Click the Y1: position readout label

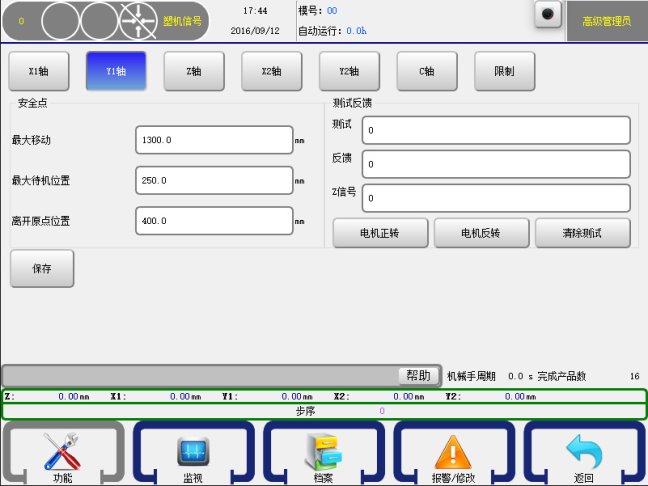230,396
